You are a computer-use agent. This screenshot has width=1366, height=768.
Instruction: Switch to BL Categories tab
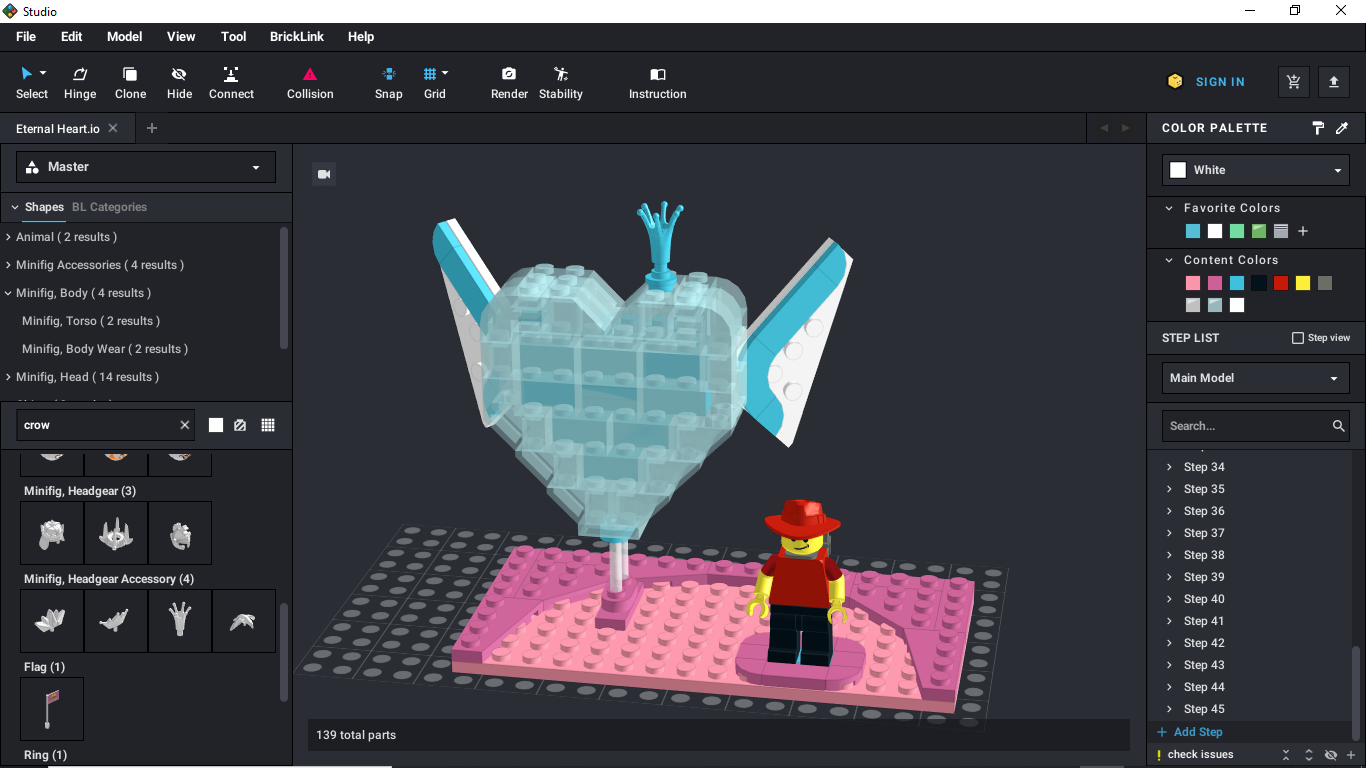(109, 207)
